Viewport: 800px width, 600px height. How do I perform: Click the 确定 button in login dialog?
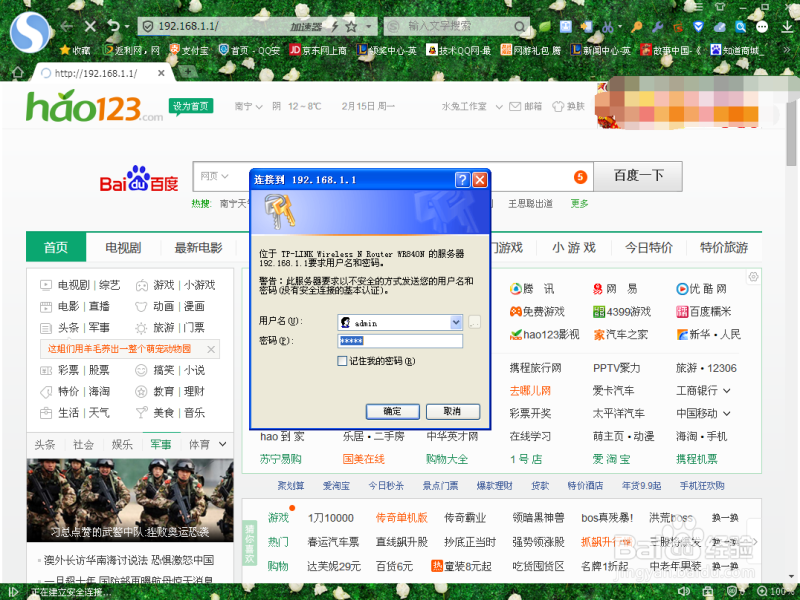coord(392,411)
